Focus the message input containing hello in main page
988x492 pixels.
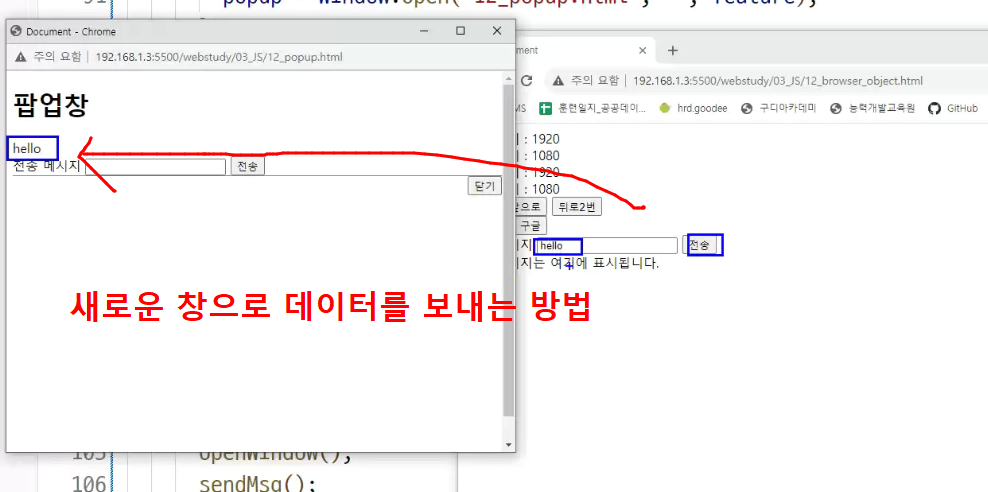pyautogui.click(x=606, y=246)
